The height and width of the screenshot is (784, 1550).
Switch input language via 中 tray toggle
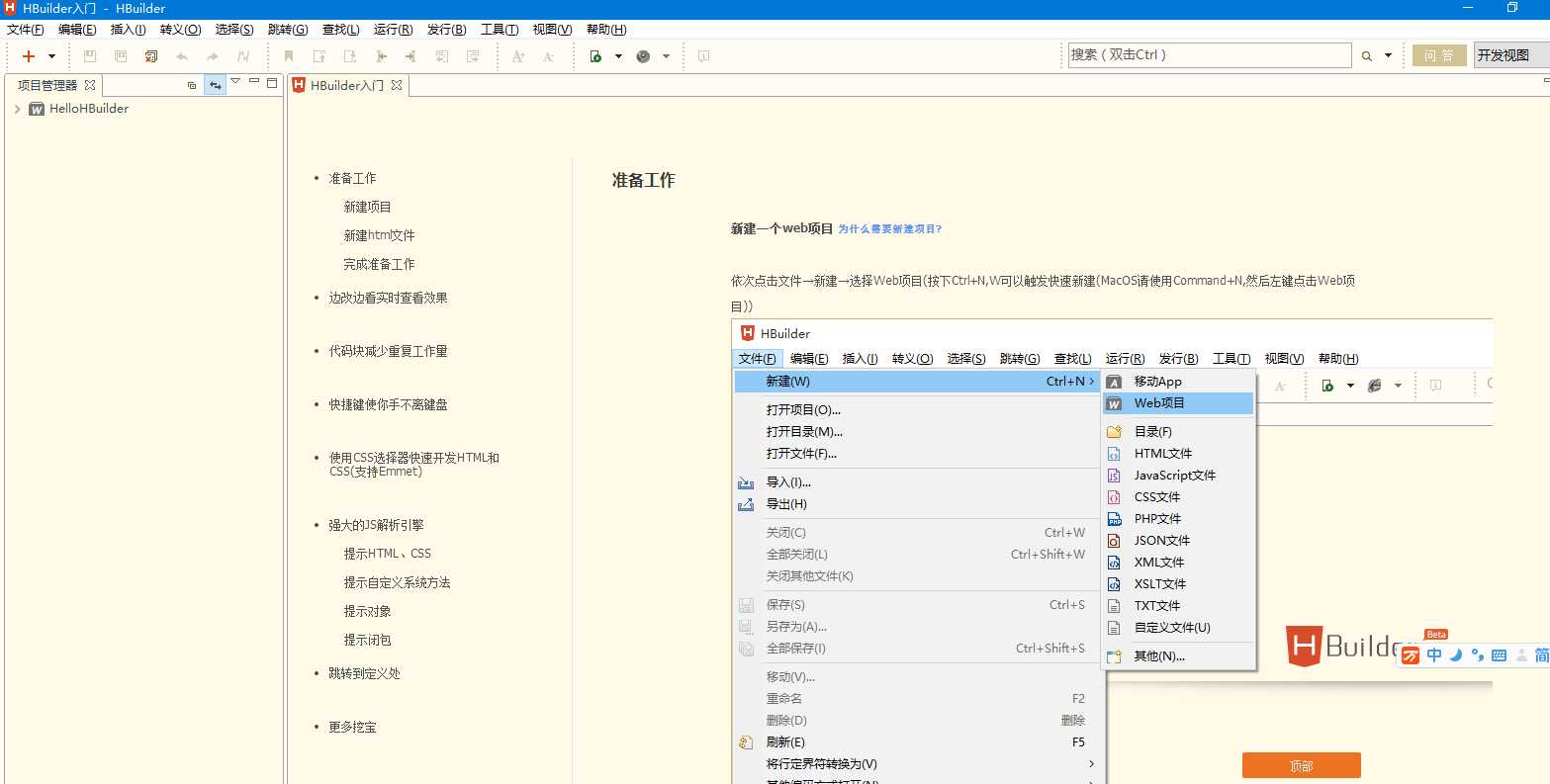coord(1434,654)
